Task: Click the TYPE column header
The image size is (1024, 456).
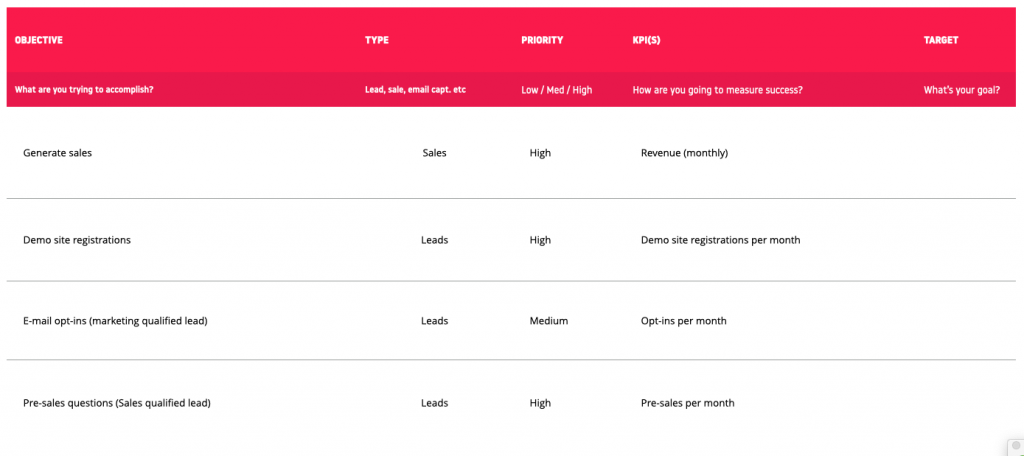Action: click(377, 40)
